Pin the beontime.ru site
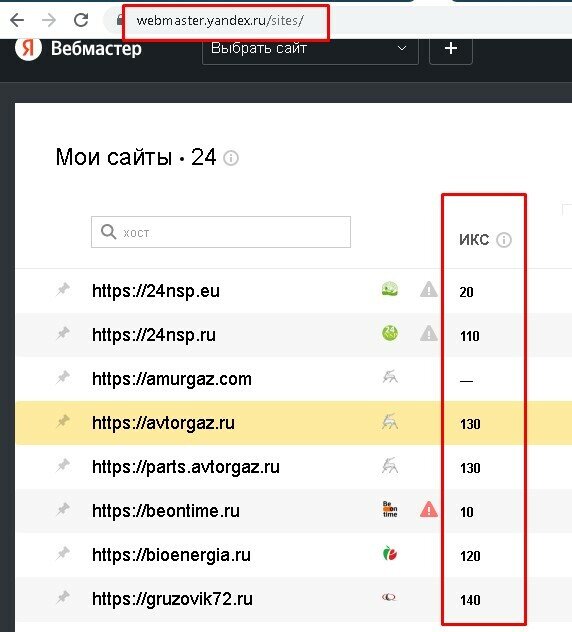Image resolution: width=572 pixels, height=632 pixels. click(63, 509)
